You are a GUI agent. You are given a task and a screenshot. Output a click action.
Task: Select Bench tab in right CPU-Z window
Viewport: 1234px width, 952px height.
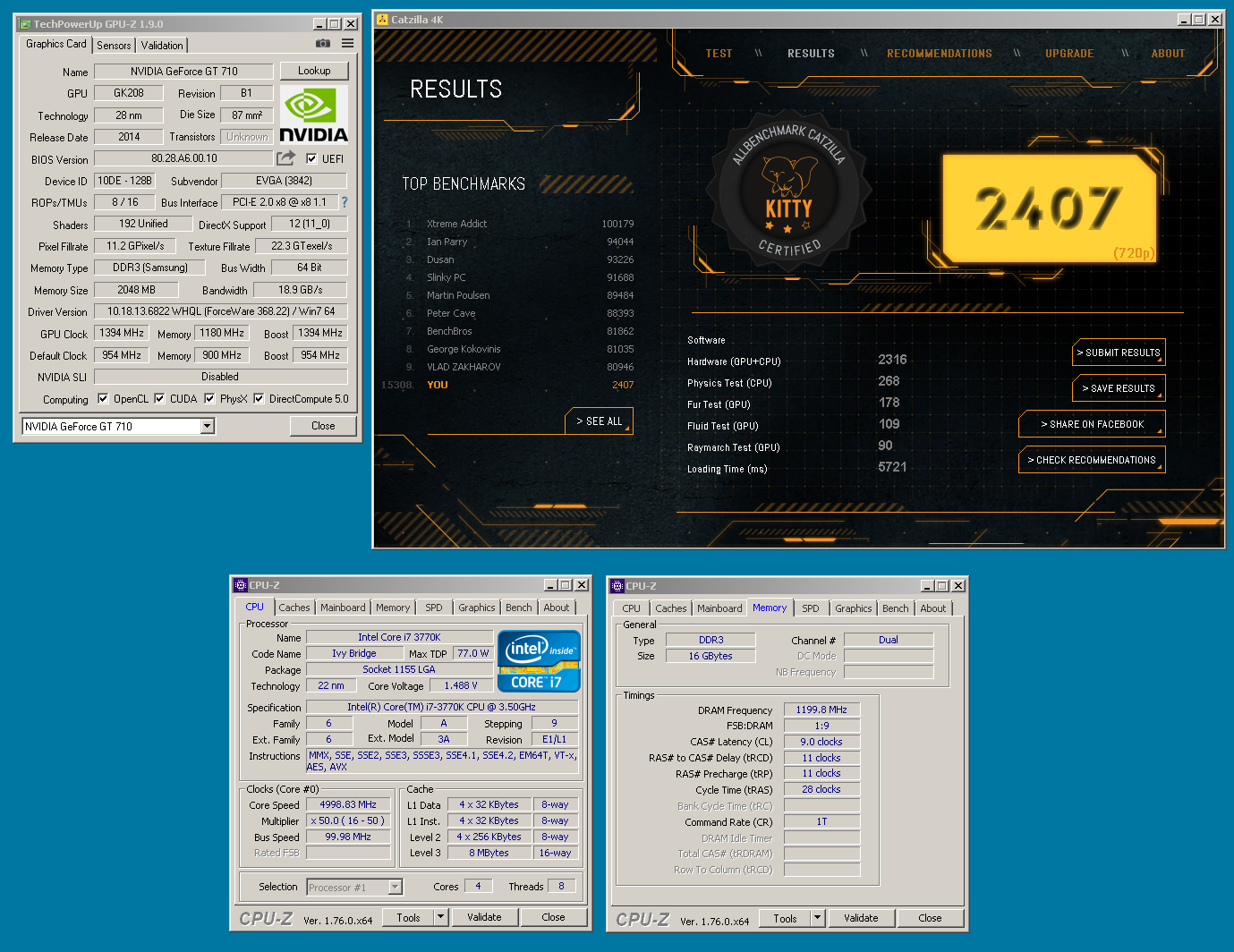click(895, 608)
